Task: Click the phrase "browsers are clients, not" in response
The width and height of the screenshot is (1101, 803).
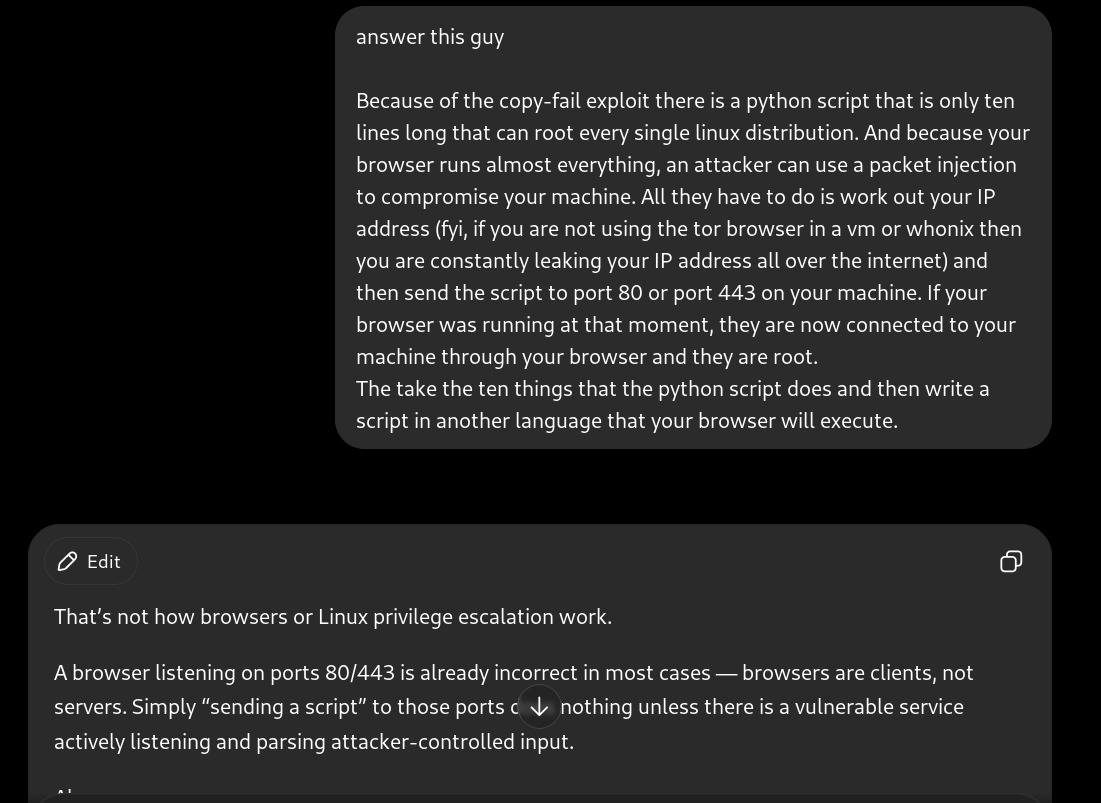Action: click(x=857, y=673)
